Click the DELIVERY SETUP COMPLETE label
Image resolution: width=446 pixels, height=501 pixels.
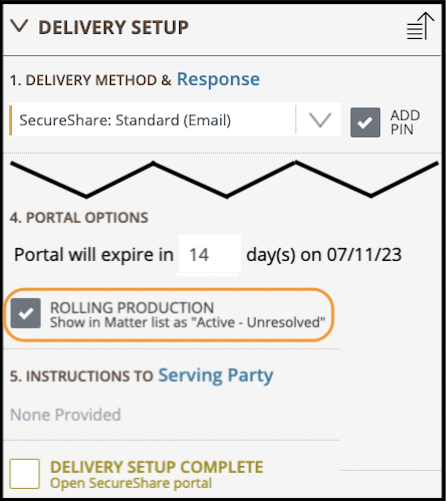click(157, 467)
